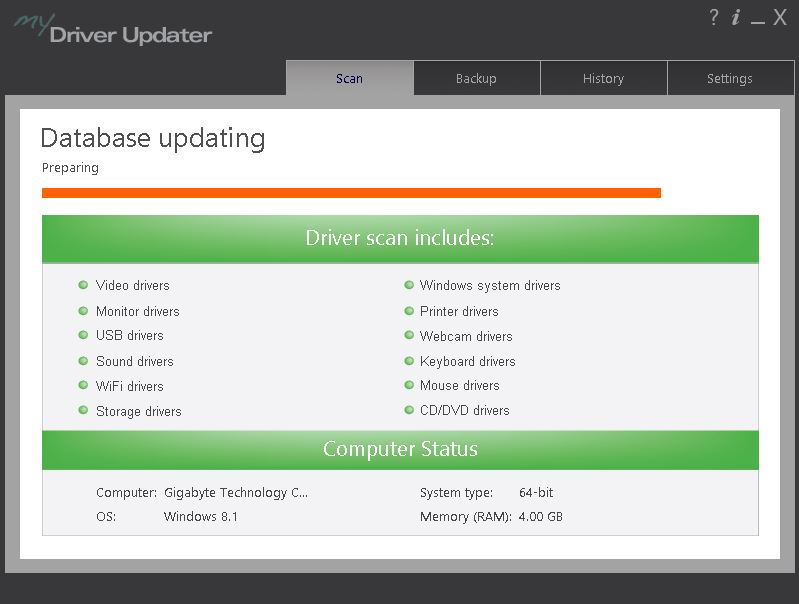Select the 'Storage drivers' text
Viewport: 799px width, 604px height.
click(x=139, y=411)
